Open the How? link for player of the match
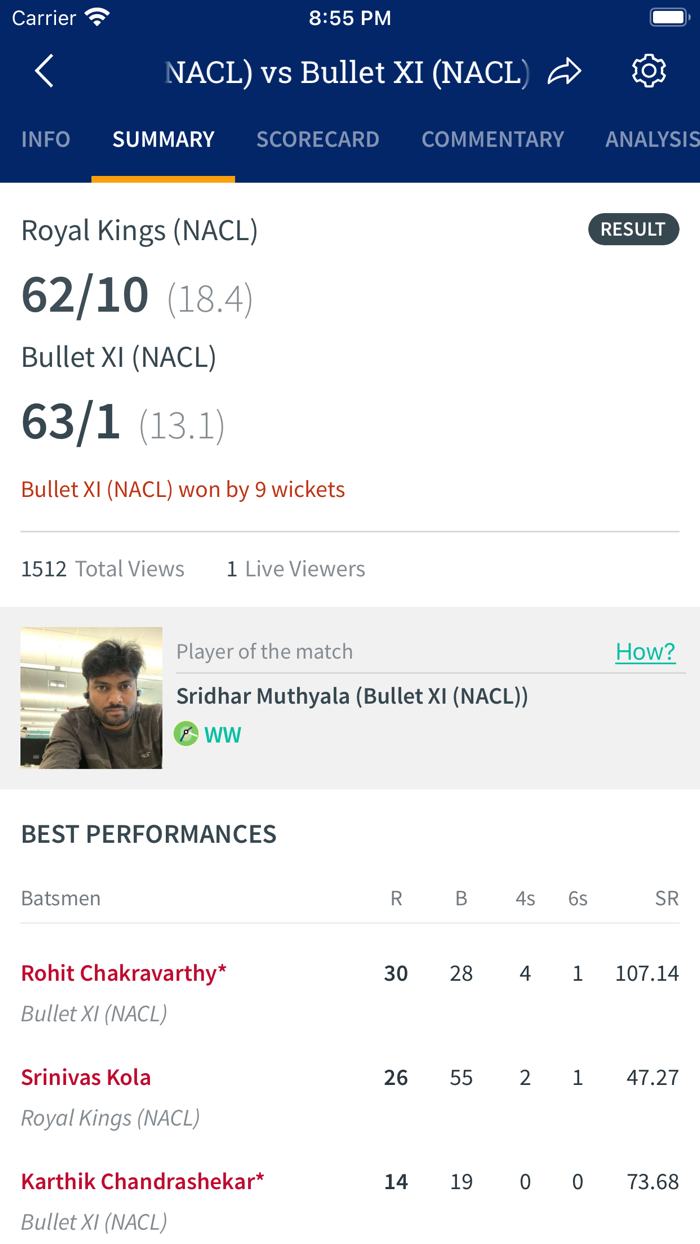700x1244 pixels. click(646, 651)
